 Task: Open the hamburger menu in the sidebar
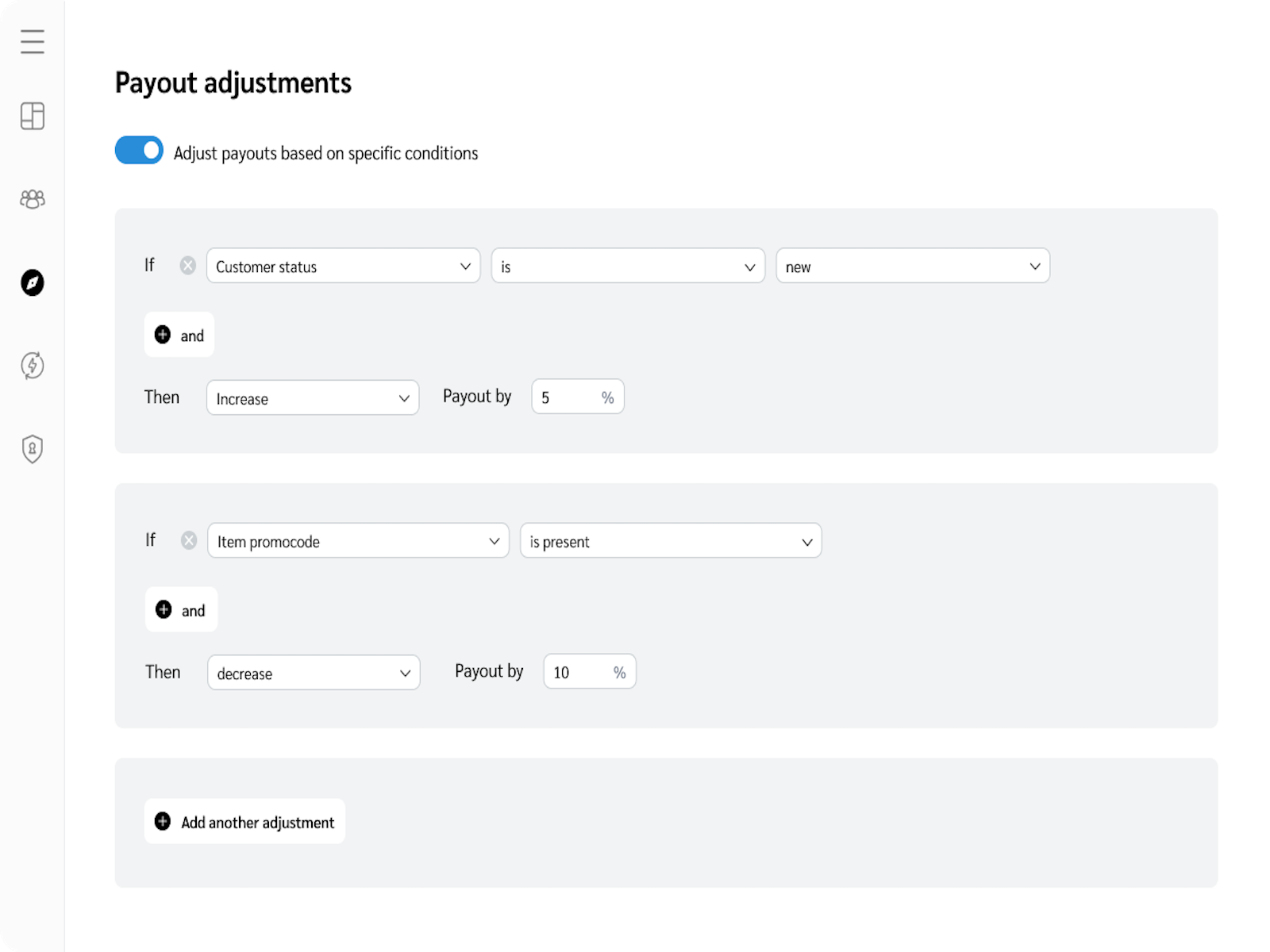tap(33, 41)
